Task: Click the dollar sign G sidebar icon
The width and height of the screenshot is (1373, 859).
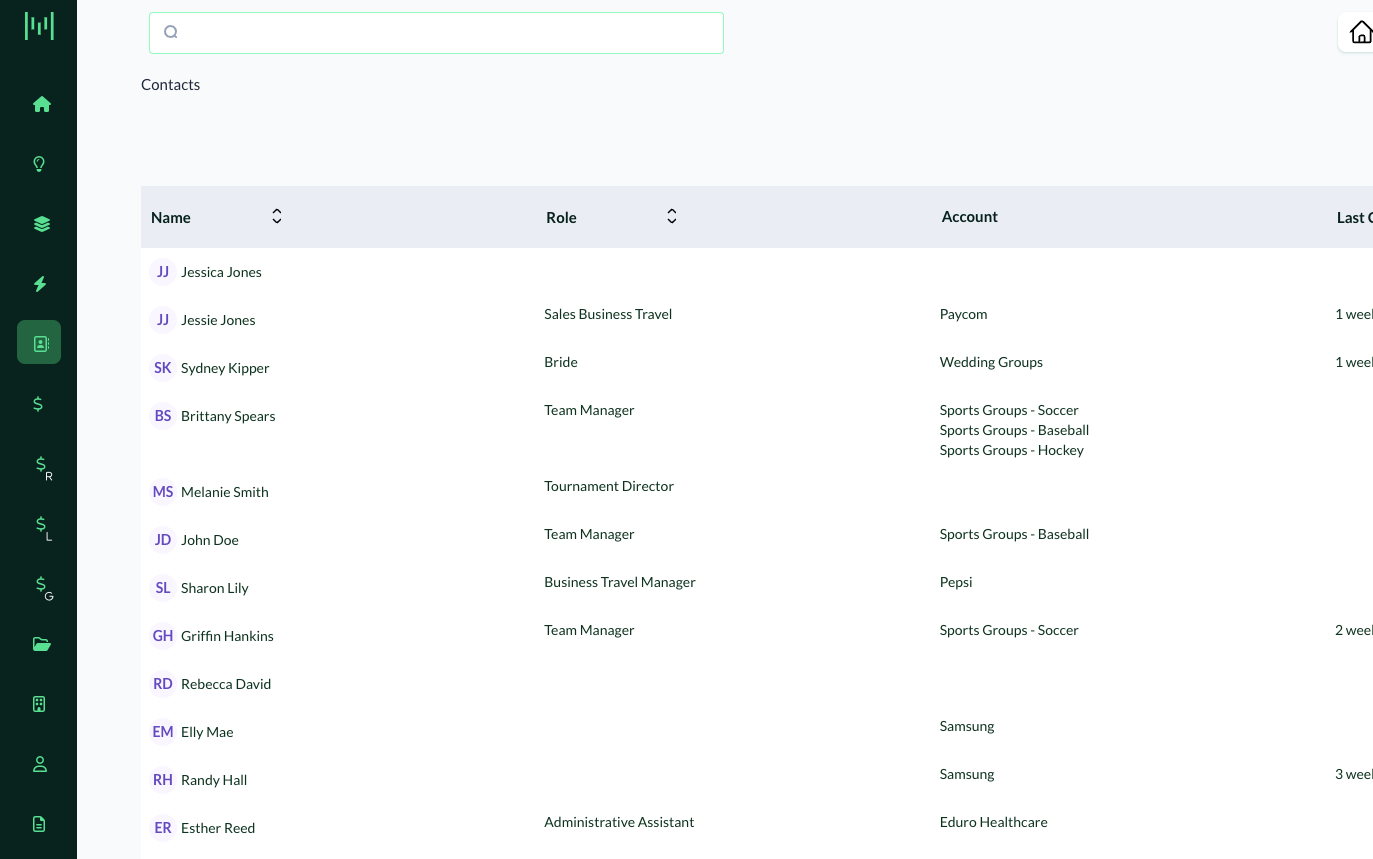Action: [x=42, y=586]
